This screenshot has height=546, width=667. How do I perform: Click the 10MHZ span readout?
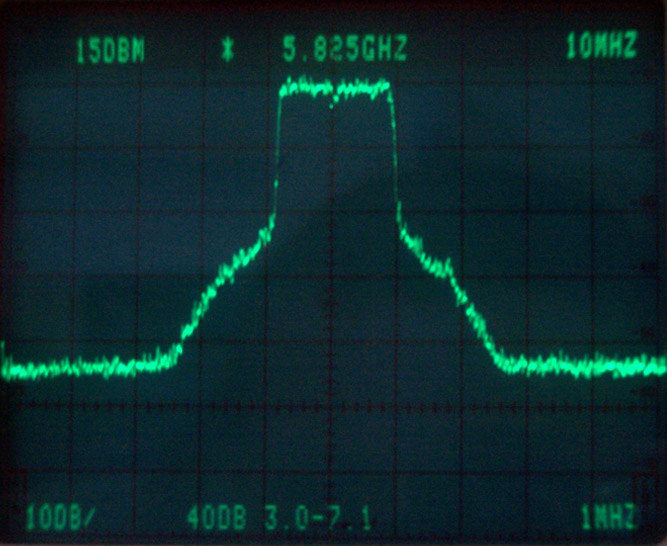pyautogui.click(x=601, y=45)
